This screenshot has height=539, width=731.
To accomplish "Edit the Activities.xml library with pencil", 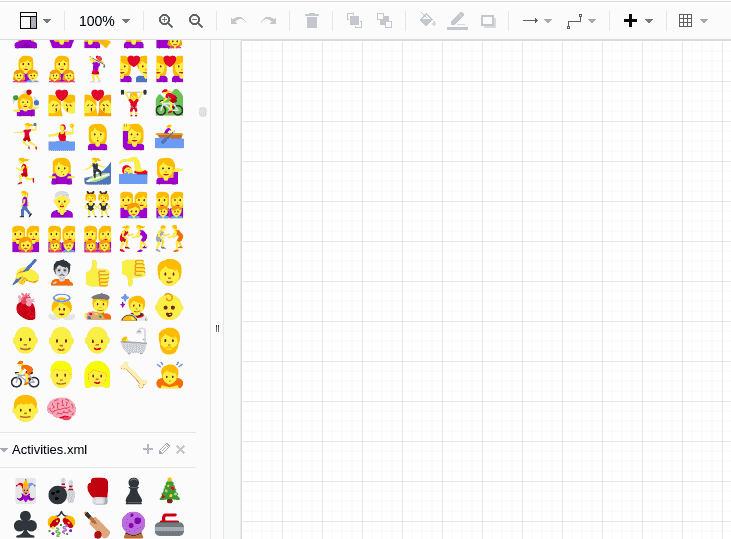I will click(164, 449).
